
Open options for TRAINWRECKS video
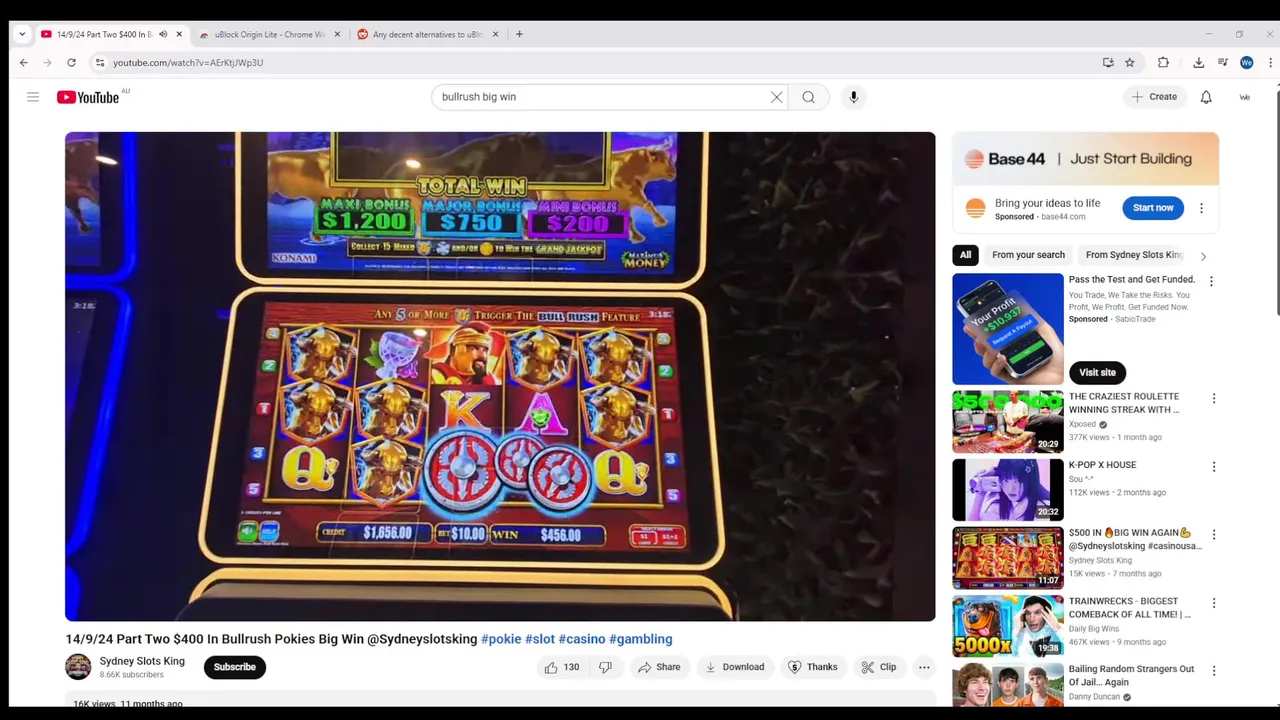tap(1214, 603)
